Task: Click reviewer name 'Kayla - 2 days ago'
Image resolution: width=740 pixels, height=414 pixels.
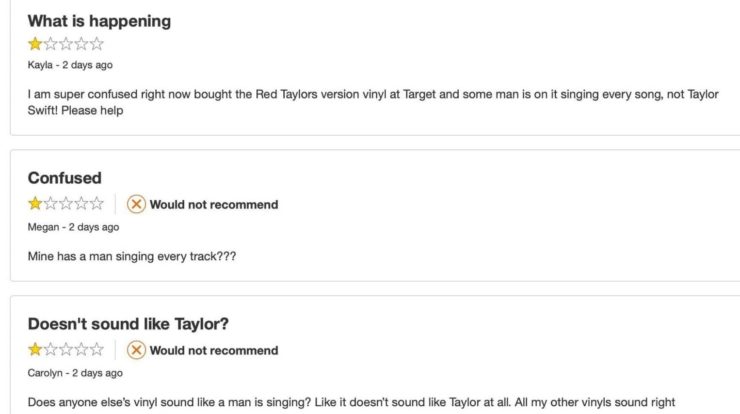Action: (x=70, y=65)
